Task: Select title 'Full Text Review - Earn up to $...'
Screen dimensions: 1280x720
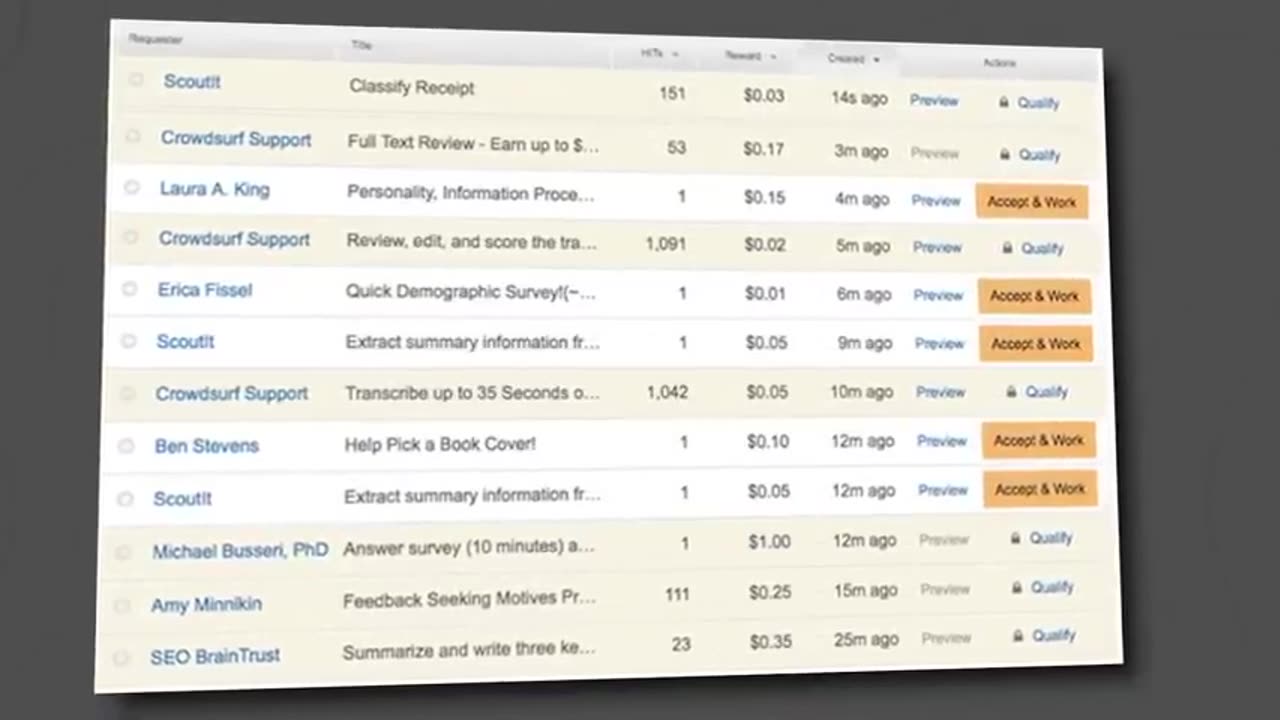Action: coord(473,143)
